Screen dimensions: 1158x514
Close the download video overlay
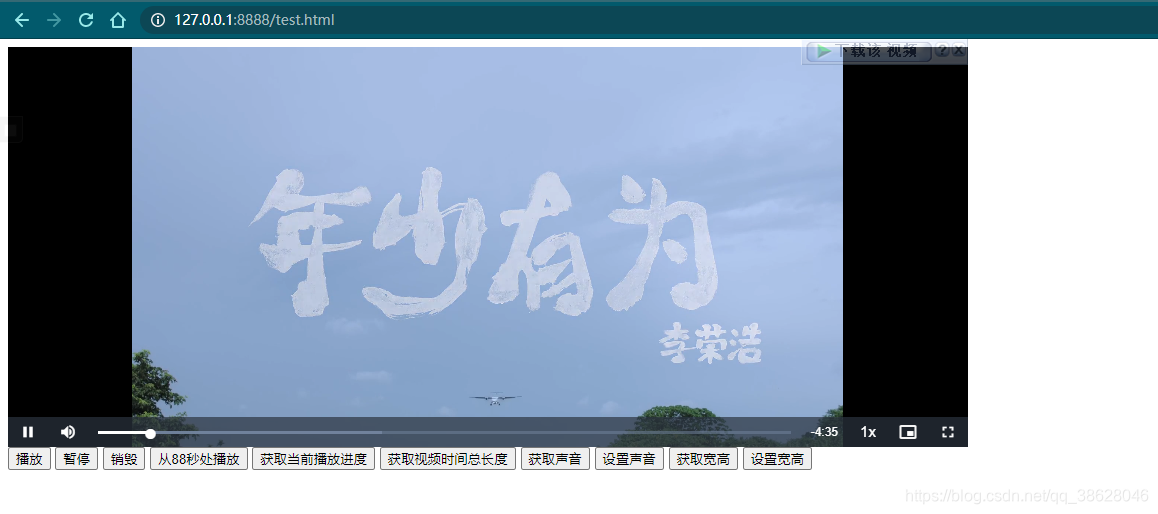[x=959, y=50]
